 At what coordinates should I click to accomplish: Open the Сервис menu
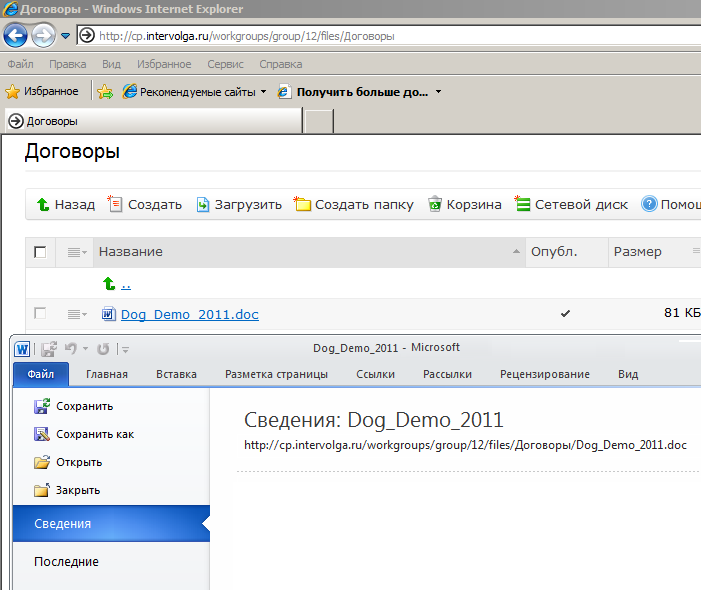click(x=225, y=64)
